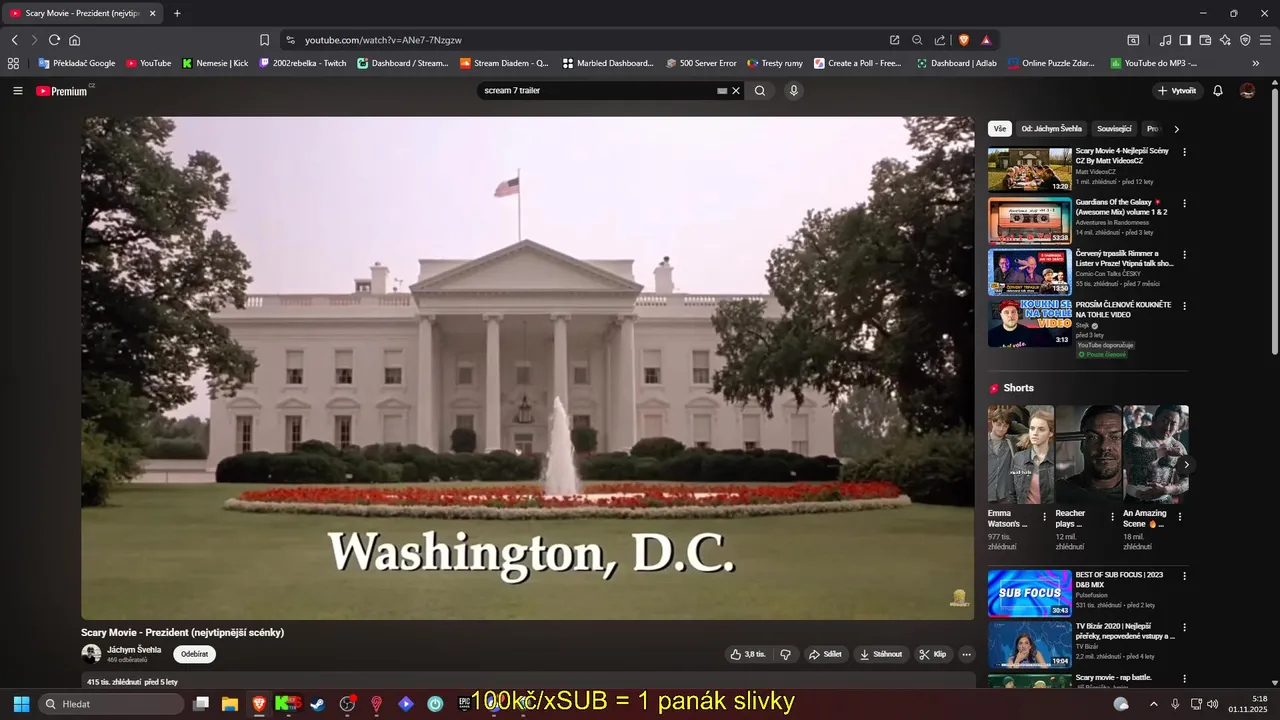The height and width of the screenshot is (720, 1280).
Task: Open a new browser tab
Action: coord(177,13)
